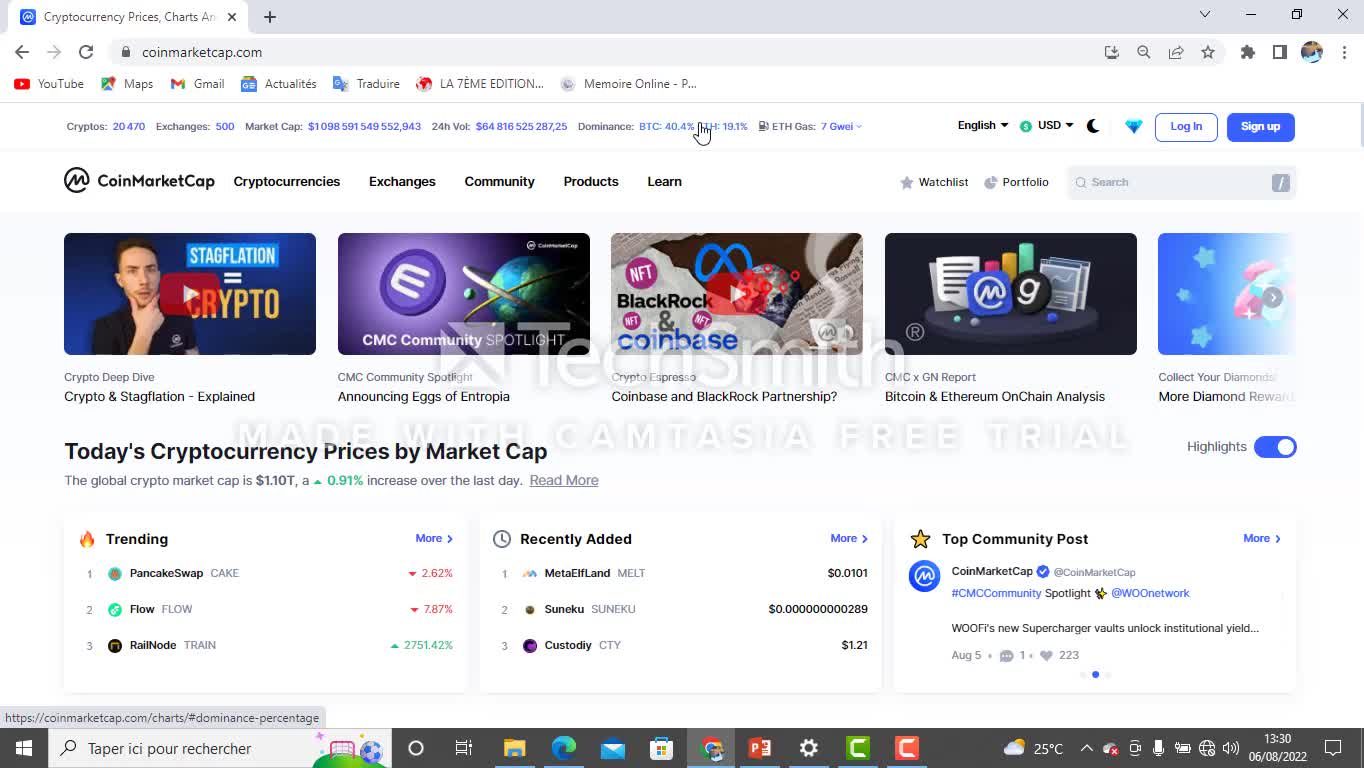Bookmark this page star icon
Viewport: 1364px width, 768px height.
[x=1208, y=52]
